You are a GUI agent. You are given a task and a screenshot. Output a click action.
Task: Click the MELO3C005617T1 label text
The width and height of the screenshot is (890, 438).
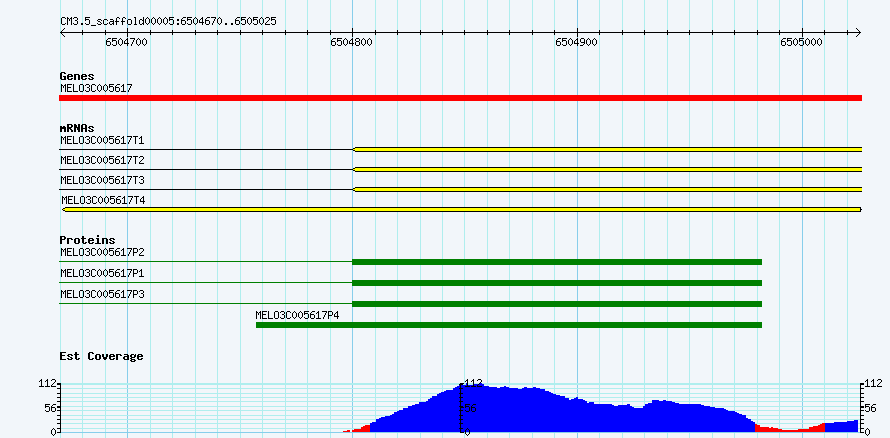point(102,140)
